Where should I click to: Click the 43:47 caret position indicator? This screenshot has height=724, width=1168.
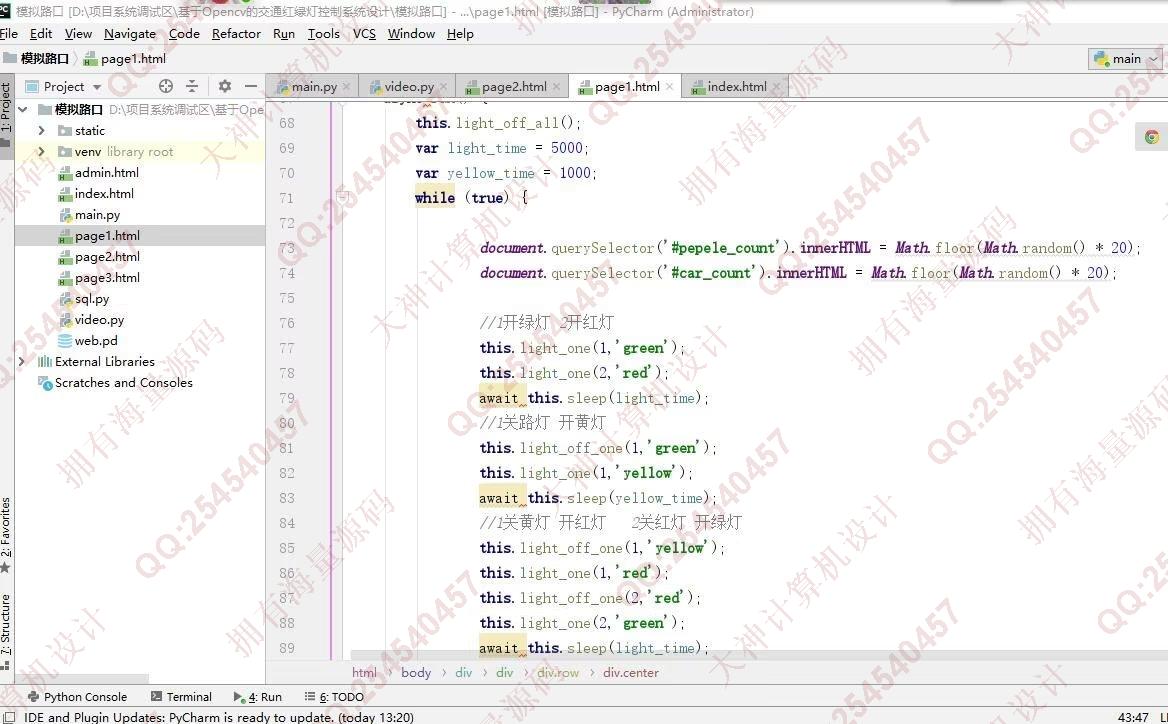point(1133,717)
